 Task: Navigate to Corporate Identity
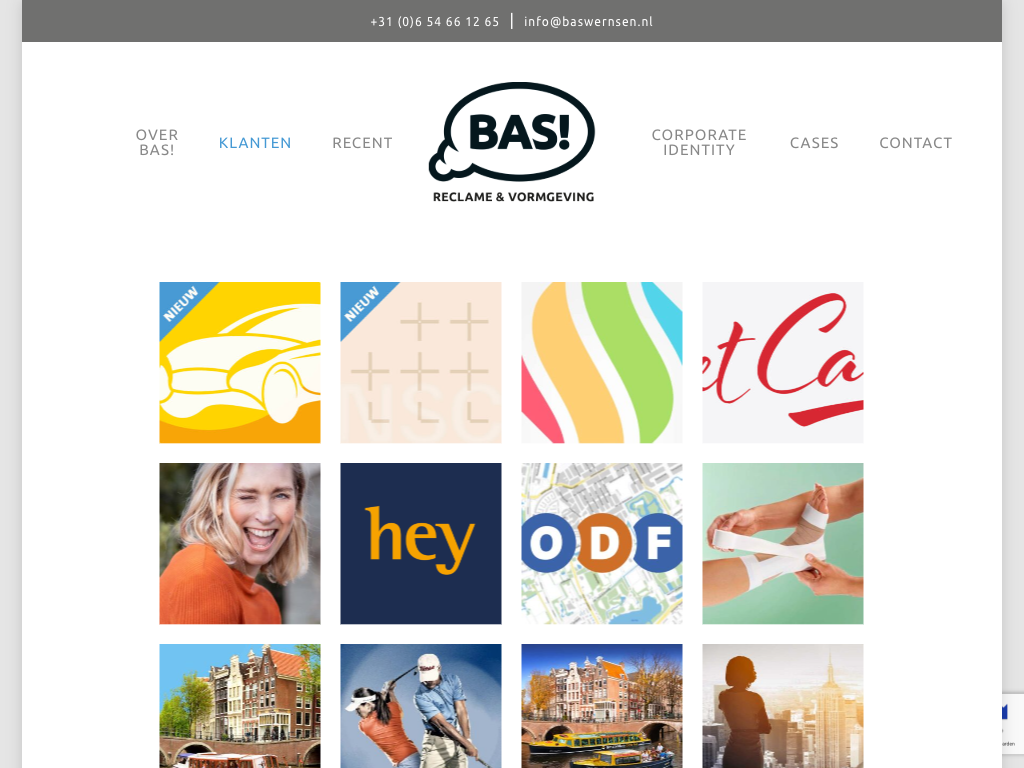pyautogui.click(x=699, y=142)
